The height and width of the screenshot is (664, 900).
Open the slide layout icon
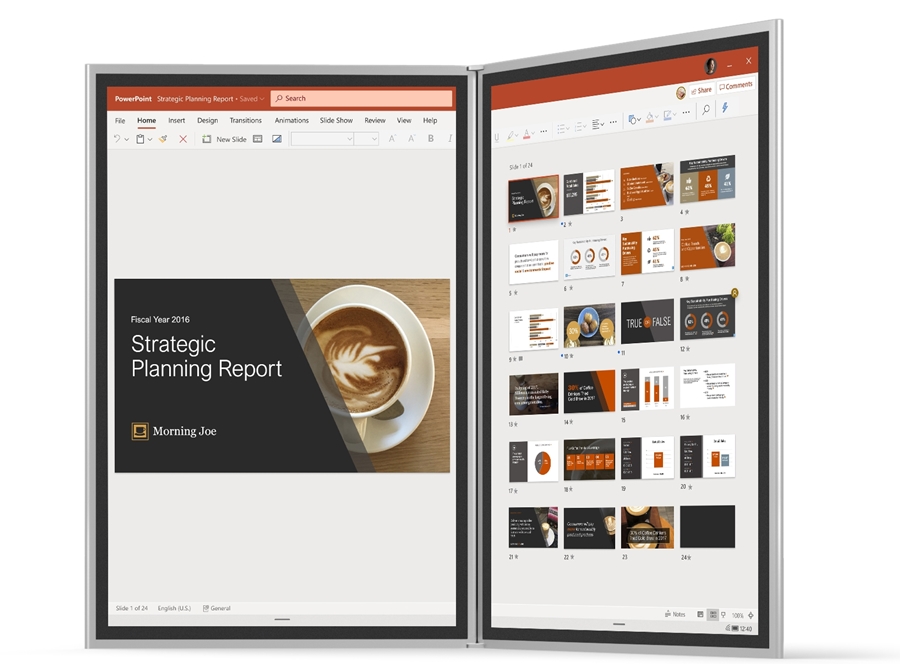(258, 139)
